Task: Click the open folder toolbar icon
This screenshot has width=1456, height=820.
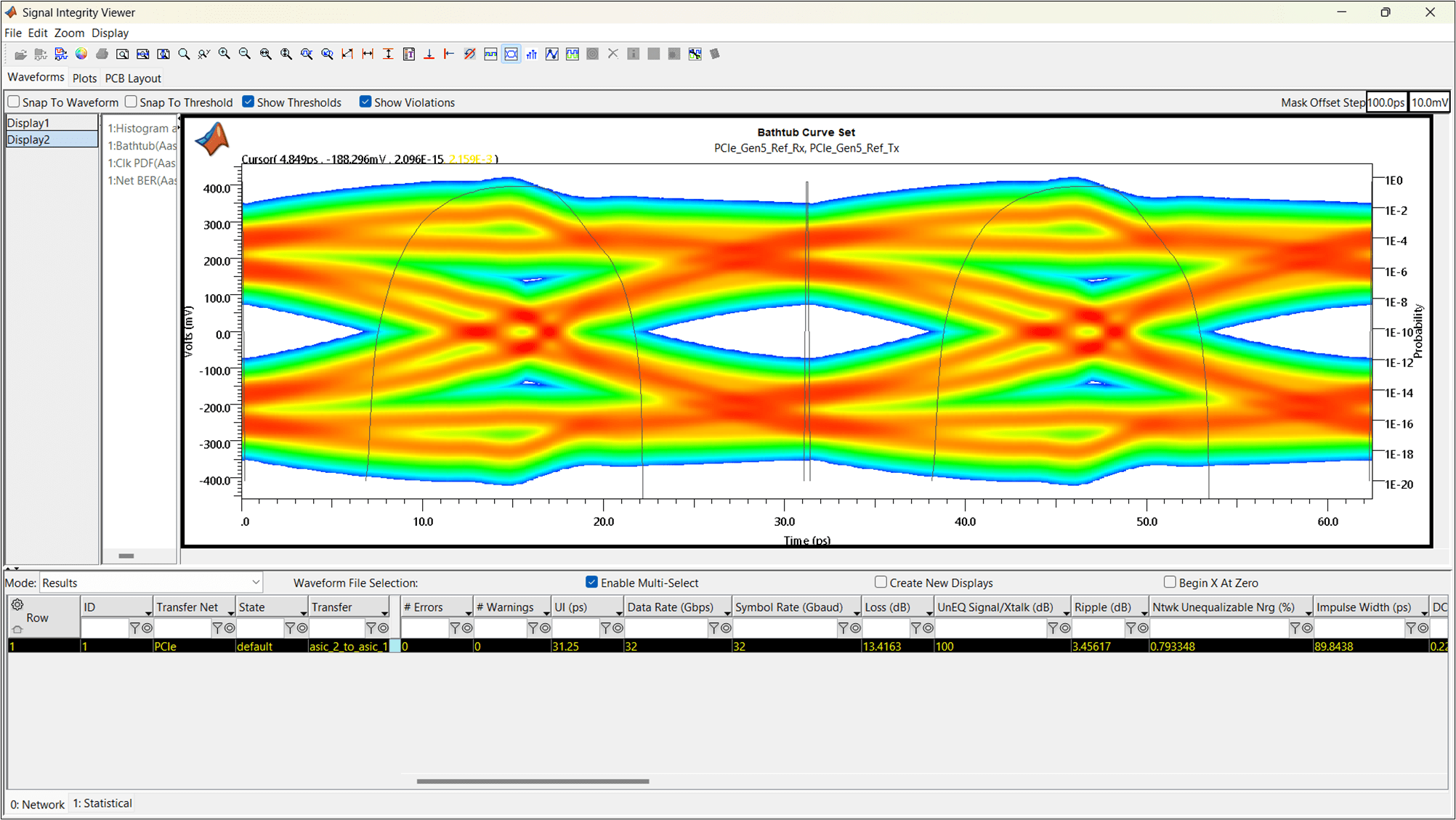Action: [20, 54]
